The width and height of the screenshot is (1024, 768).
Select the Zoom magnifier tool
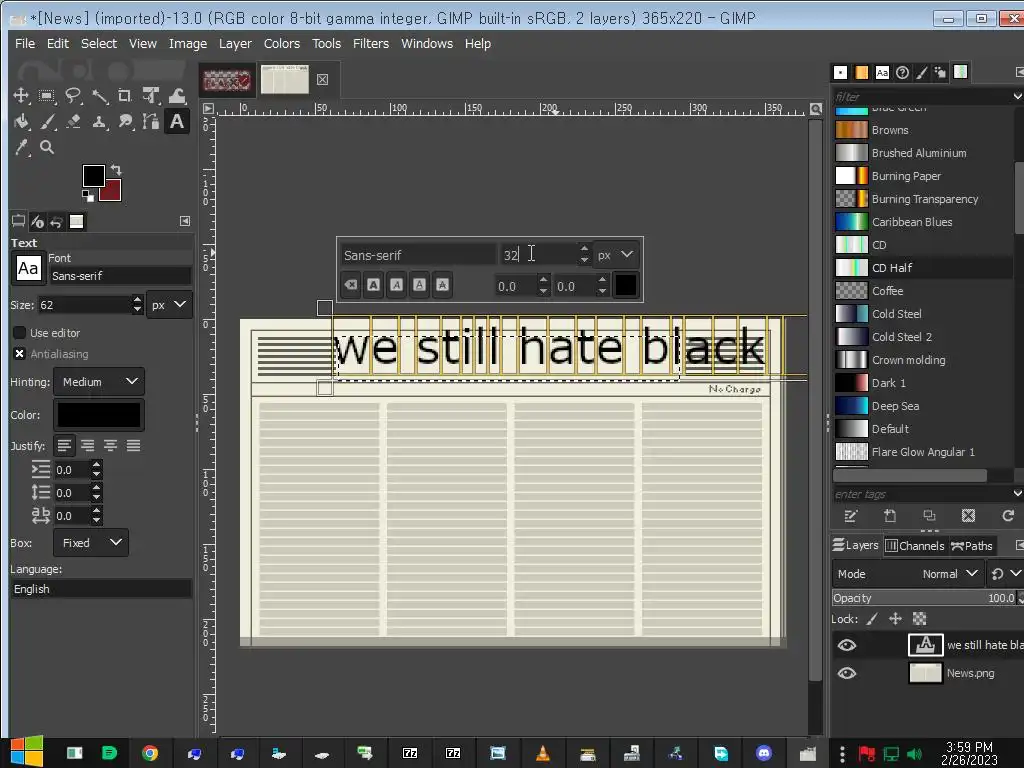[47, 148]
